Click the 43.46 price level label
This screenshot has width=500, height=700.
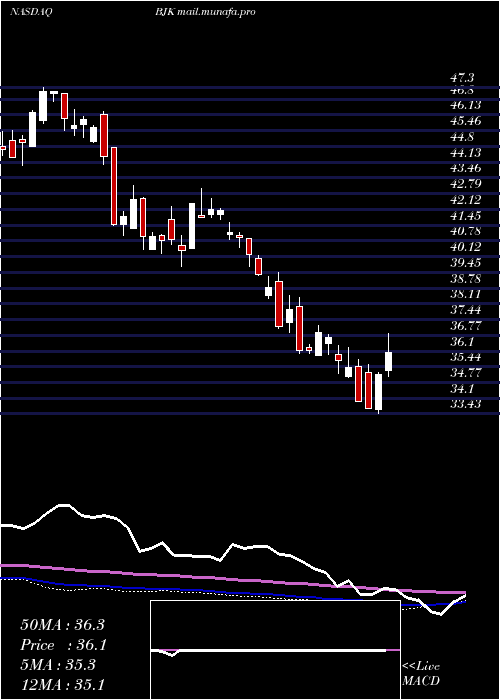coord(465,168)
